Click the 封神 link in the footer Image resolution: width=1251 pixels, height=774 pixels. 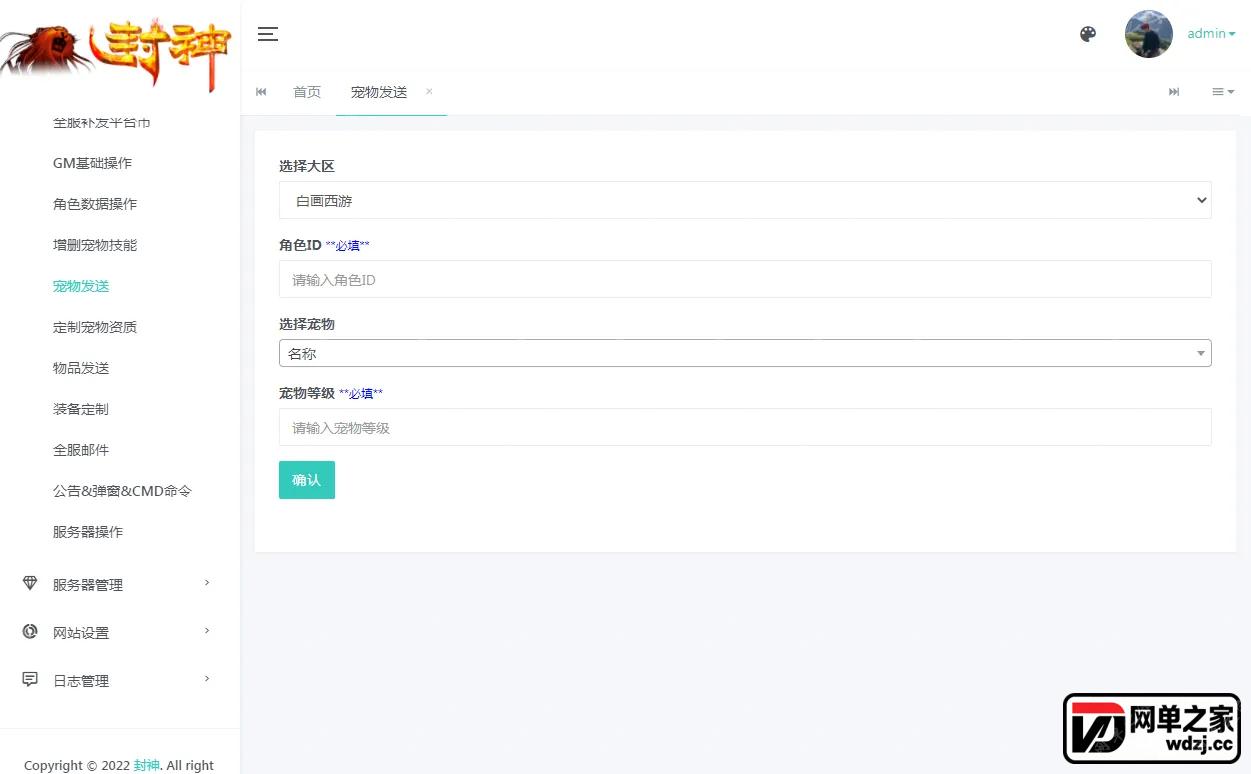click(x=147, y=765)
